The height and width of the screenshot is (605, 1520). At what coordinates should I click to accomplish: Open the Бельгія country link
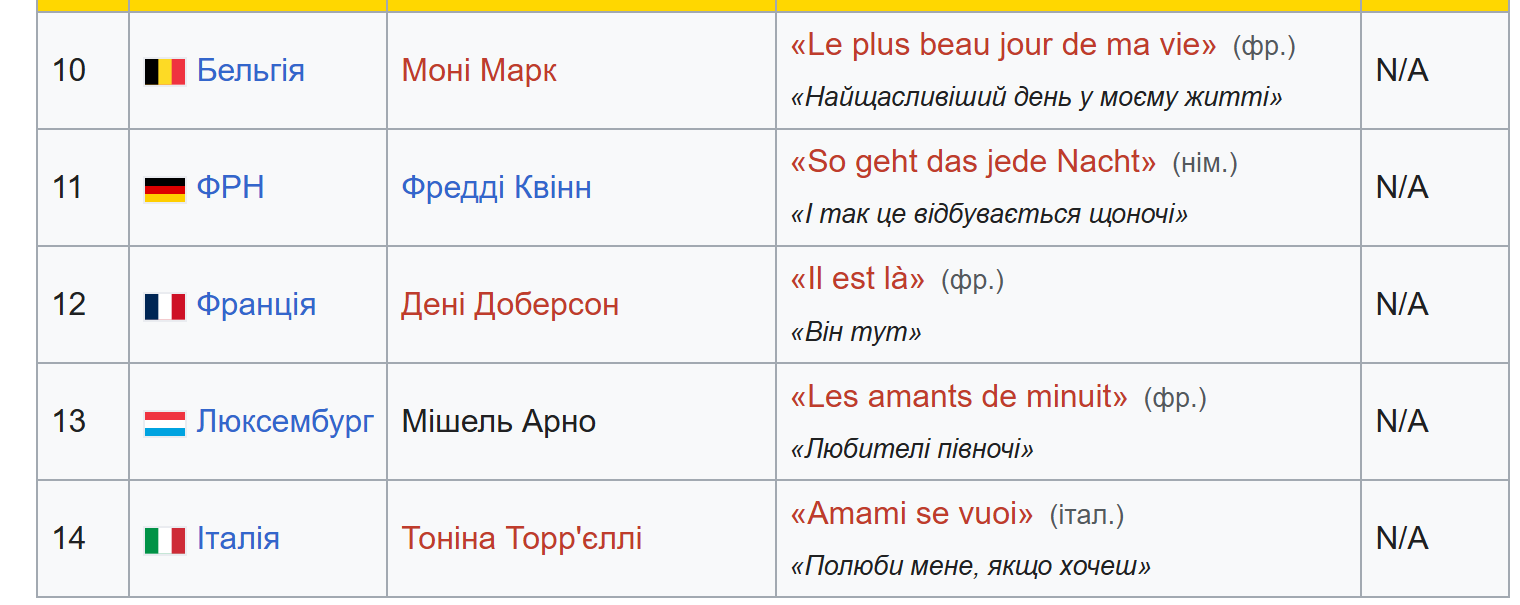pyautogui.click(x=250, y=71)
